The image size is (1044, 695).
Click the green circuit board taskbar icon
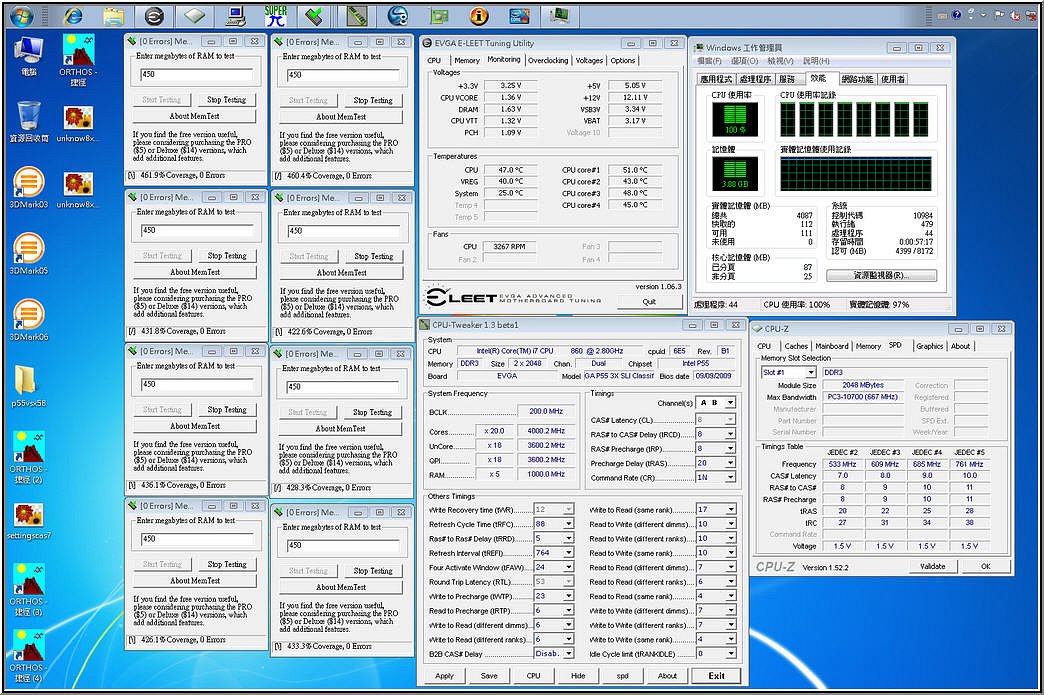[438, 15]
